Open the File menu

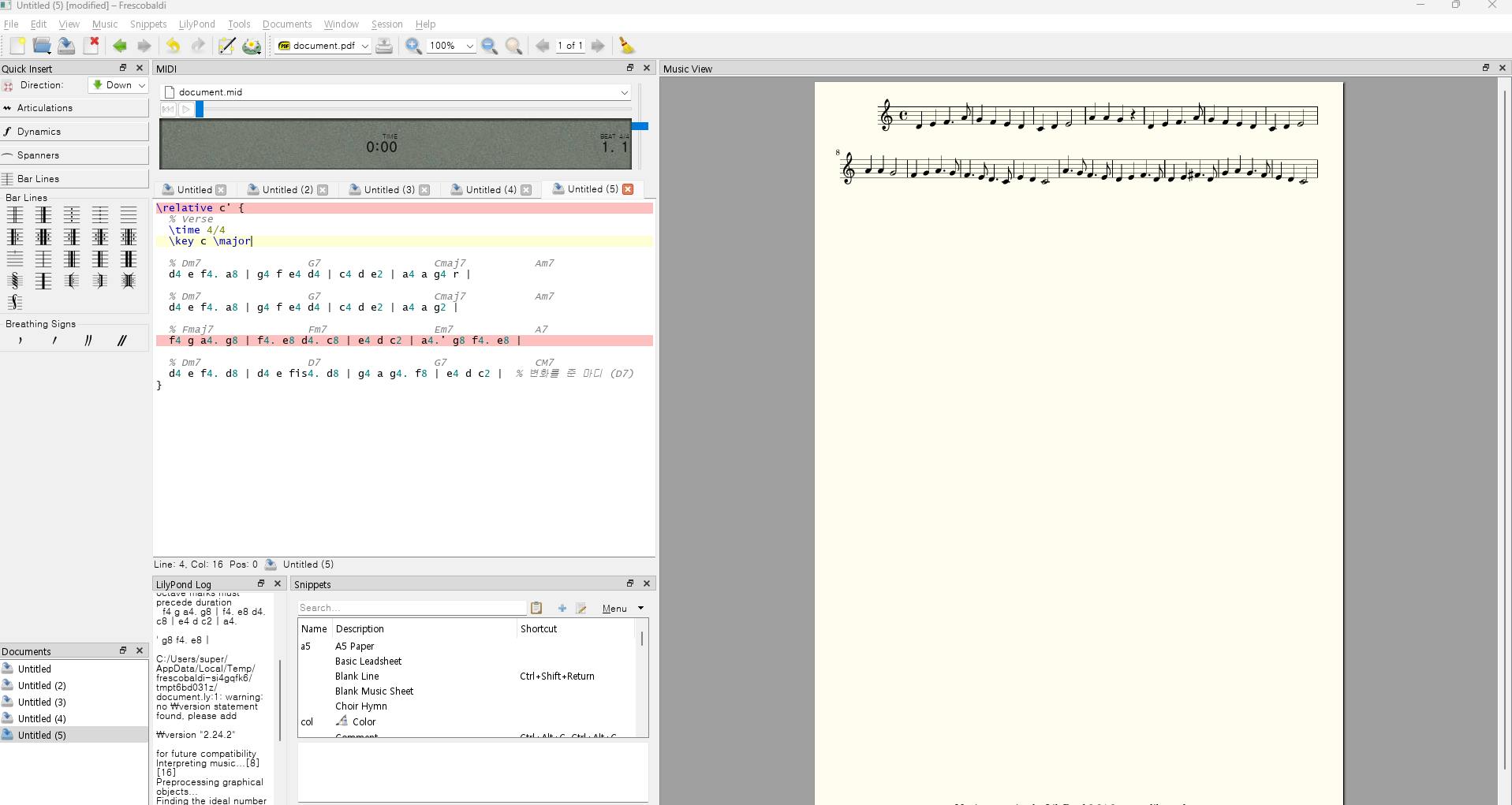pos(11,24)
